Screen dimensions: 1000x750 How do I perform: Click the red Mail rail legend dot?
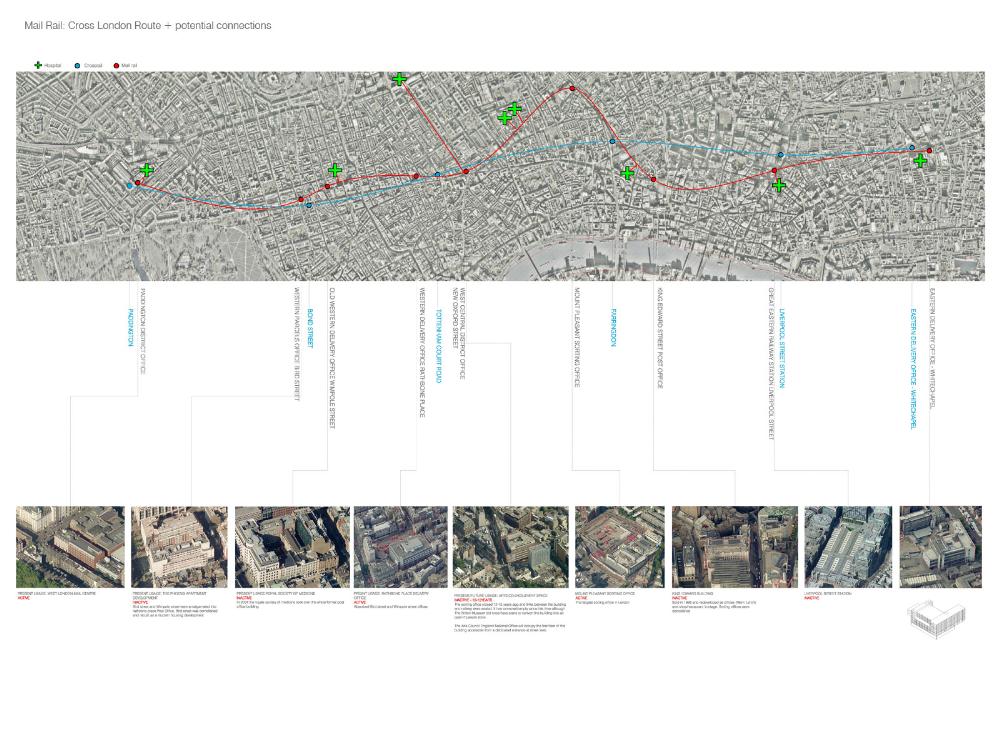pos(117,65)
